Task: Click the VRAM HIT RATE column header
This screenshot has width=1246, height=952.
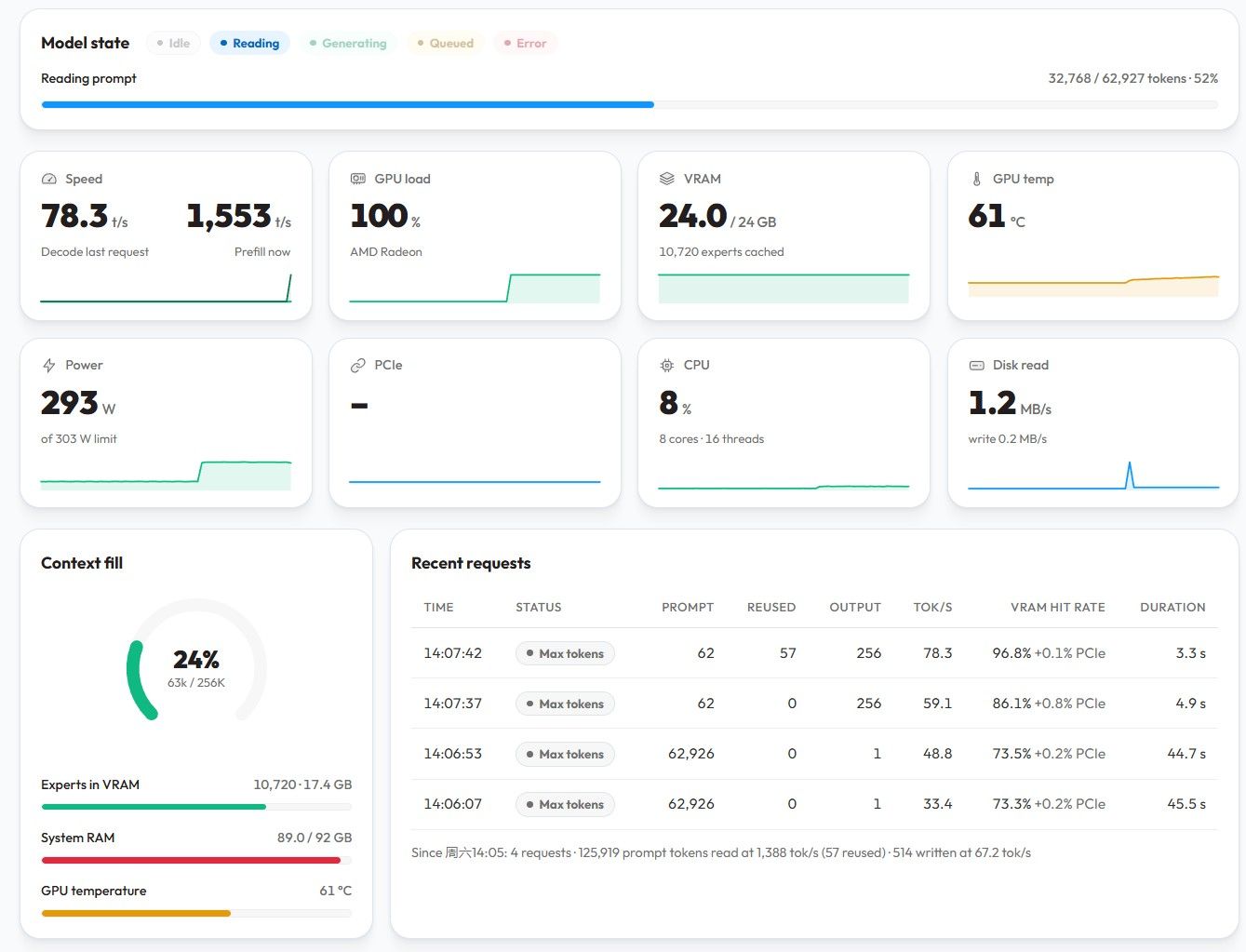Action: tap(1058, 607)
